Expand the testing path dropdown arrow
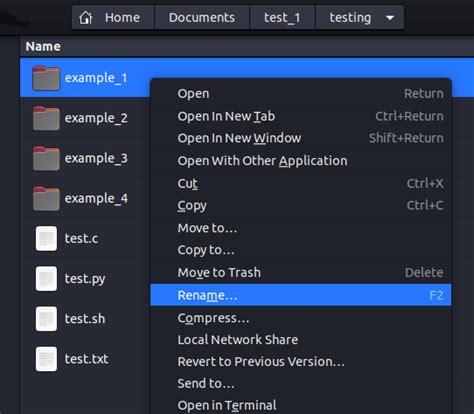The width and height of the screenshot is (474, 414). 390,18
